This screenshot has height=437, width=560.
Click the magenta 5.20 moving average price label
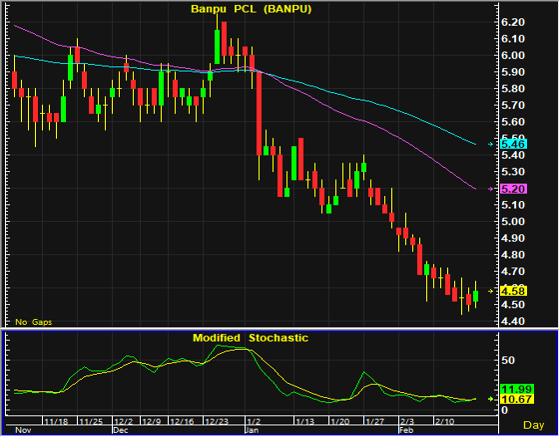513,189
